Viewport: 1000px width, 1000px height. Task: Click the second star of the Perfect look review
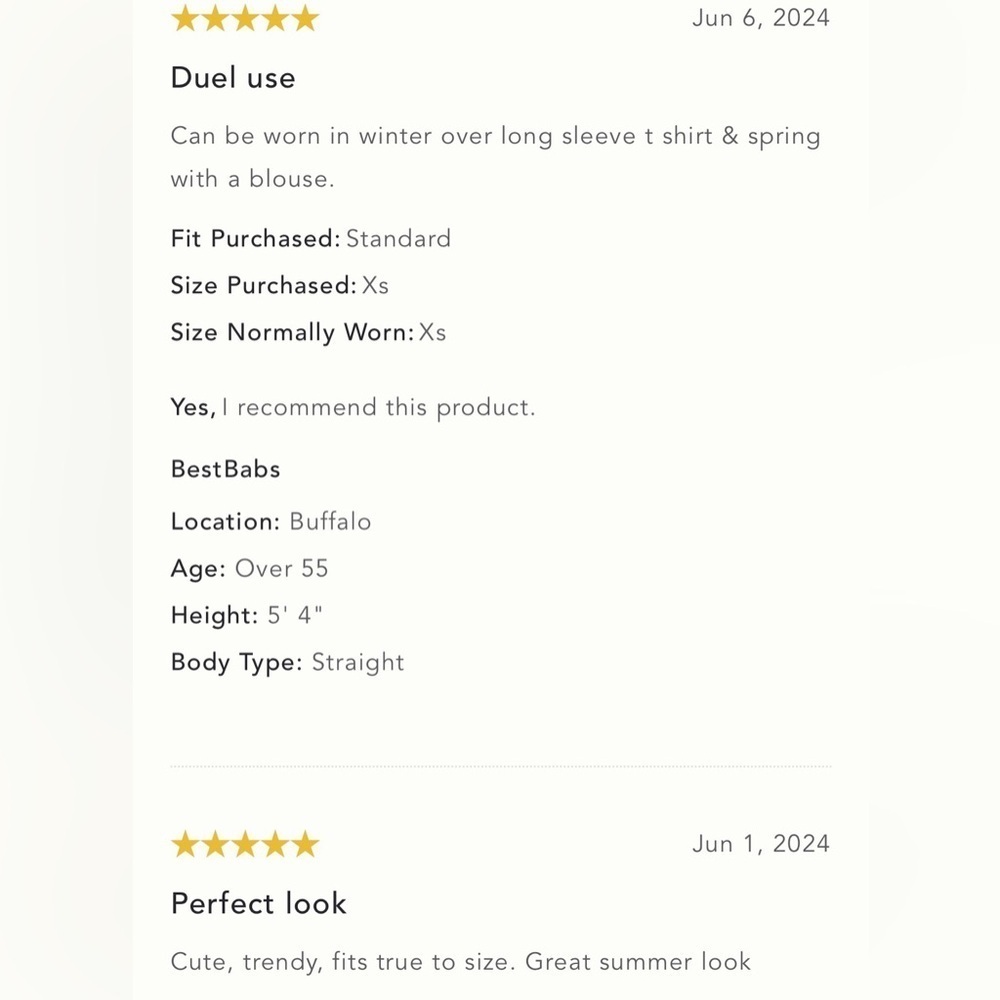pyautogui.click(x=215, y=844)
